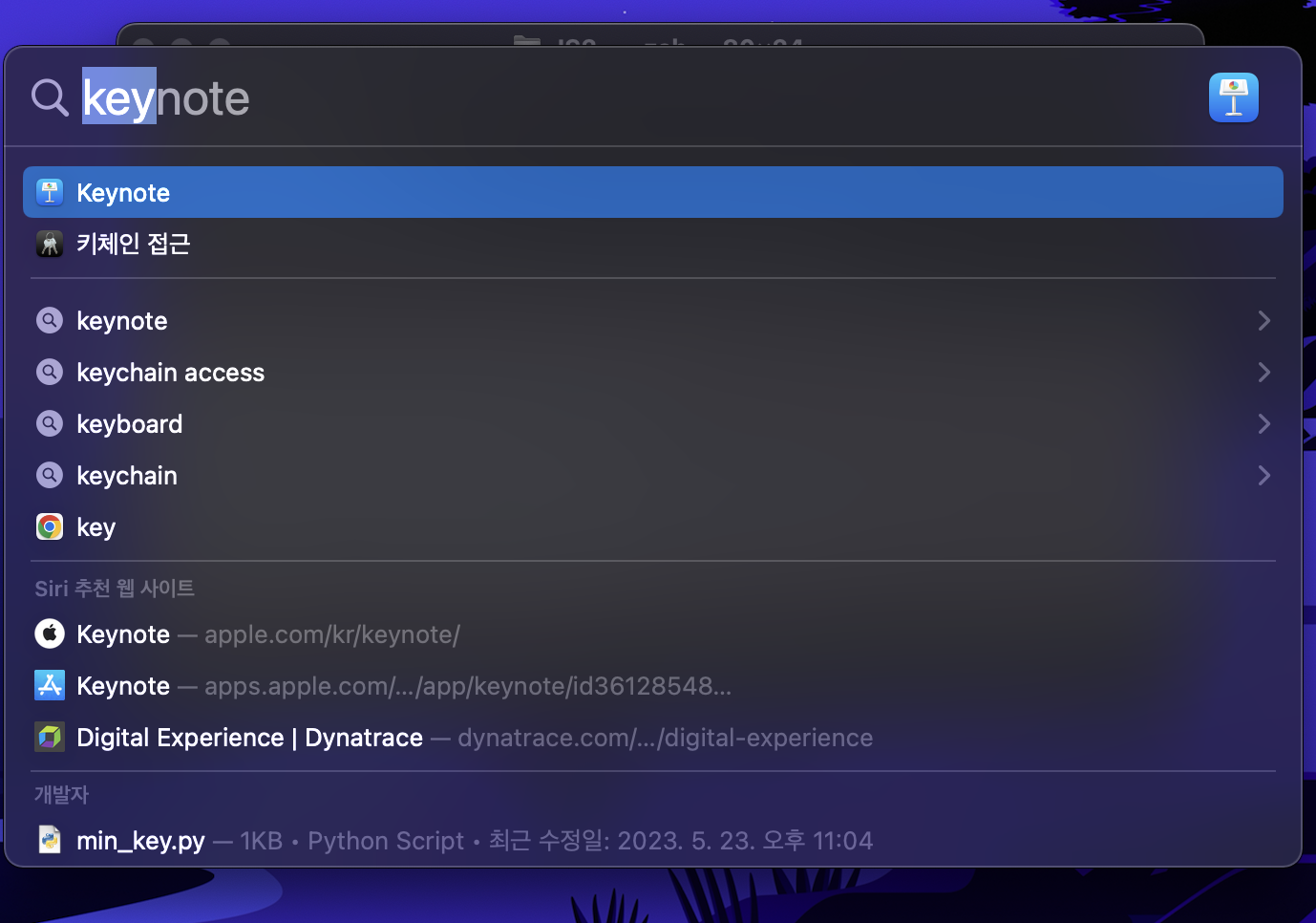Click the '개발자' section header

61,794
